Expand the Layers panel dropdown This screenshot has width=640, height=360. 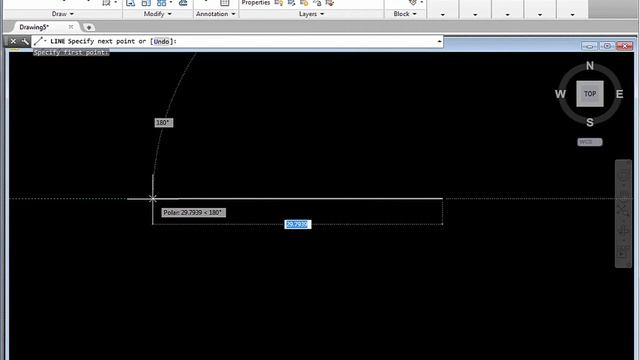(x=311, y=14)
